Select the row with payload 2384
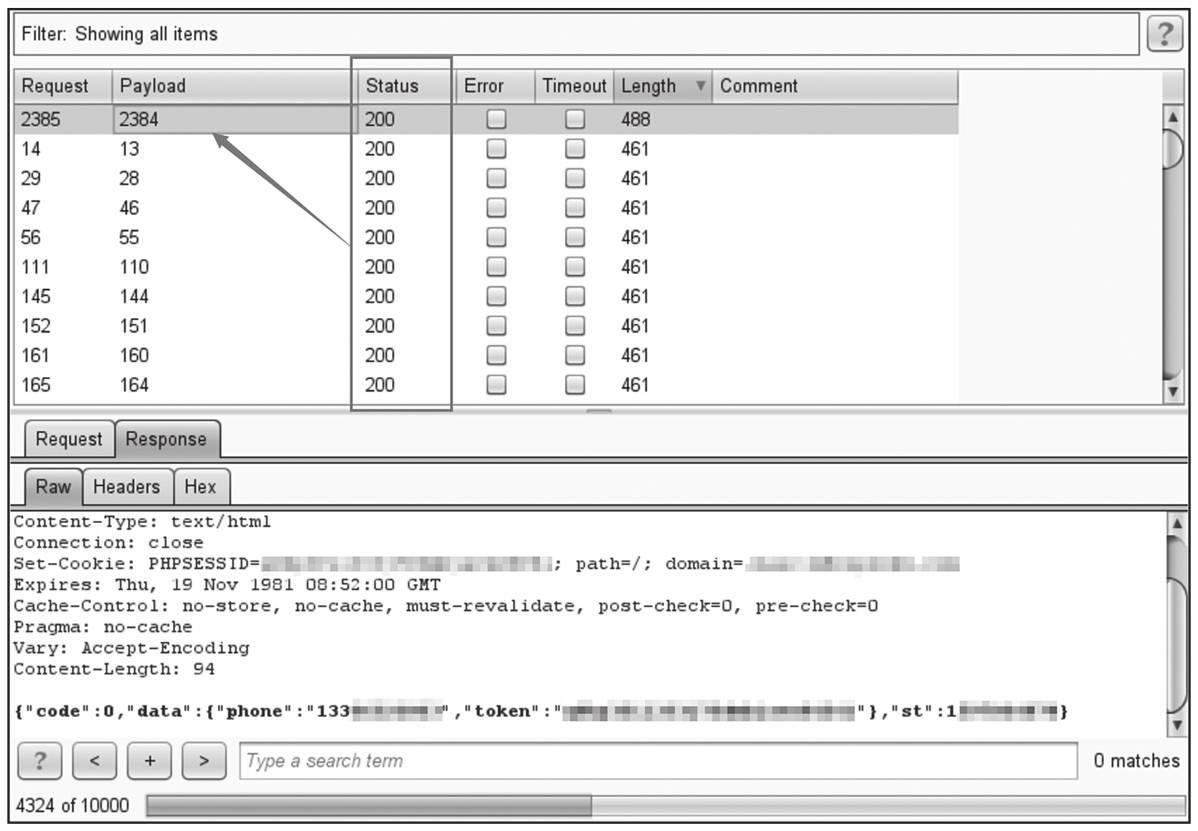1198x831 pixels. click(234, 120)
